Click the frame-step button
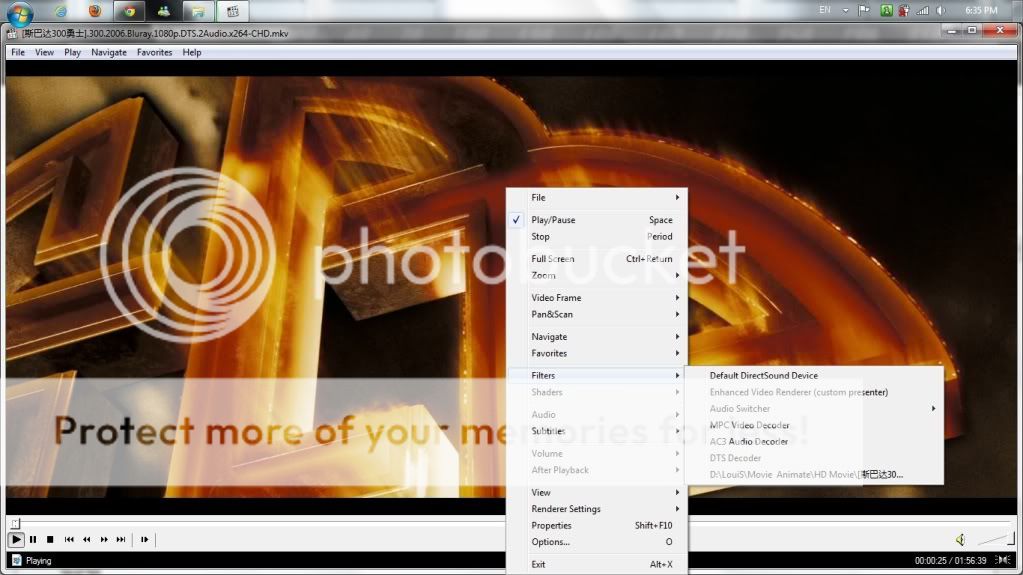The height and width of the screenshot is (575, 1023). click(x=145, y=539)
